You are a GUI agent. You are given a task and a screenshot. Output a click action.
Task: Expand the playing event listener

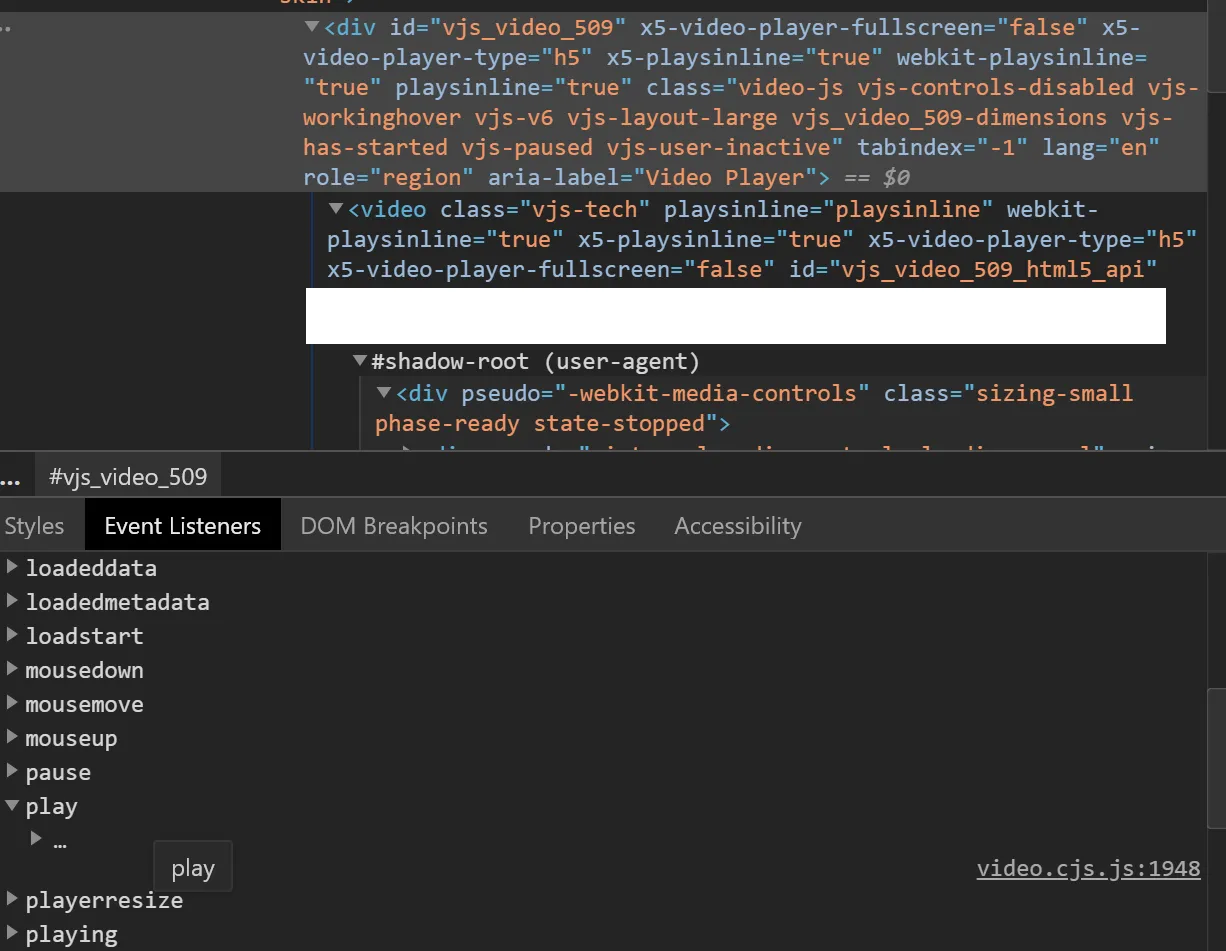point(12,934)
